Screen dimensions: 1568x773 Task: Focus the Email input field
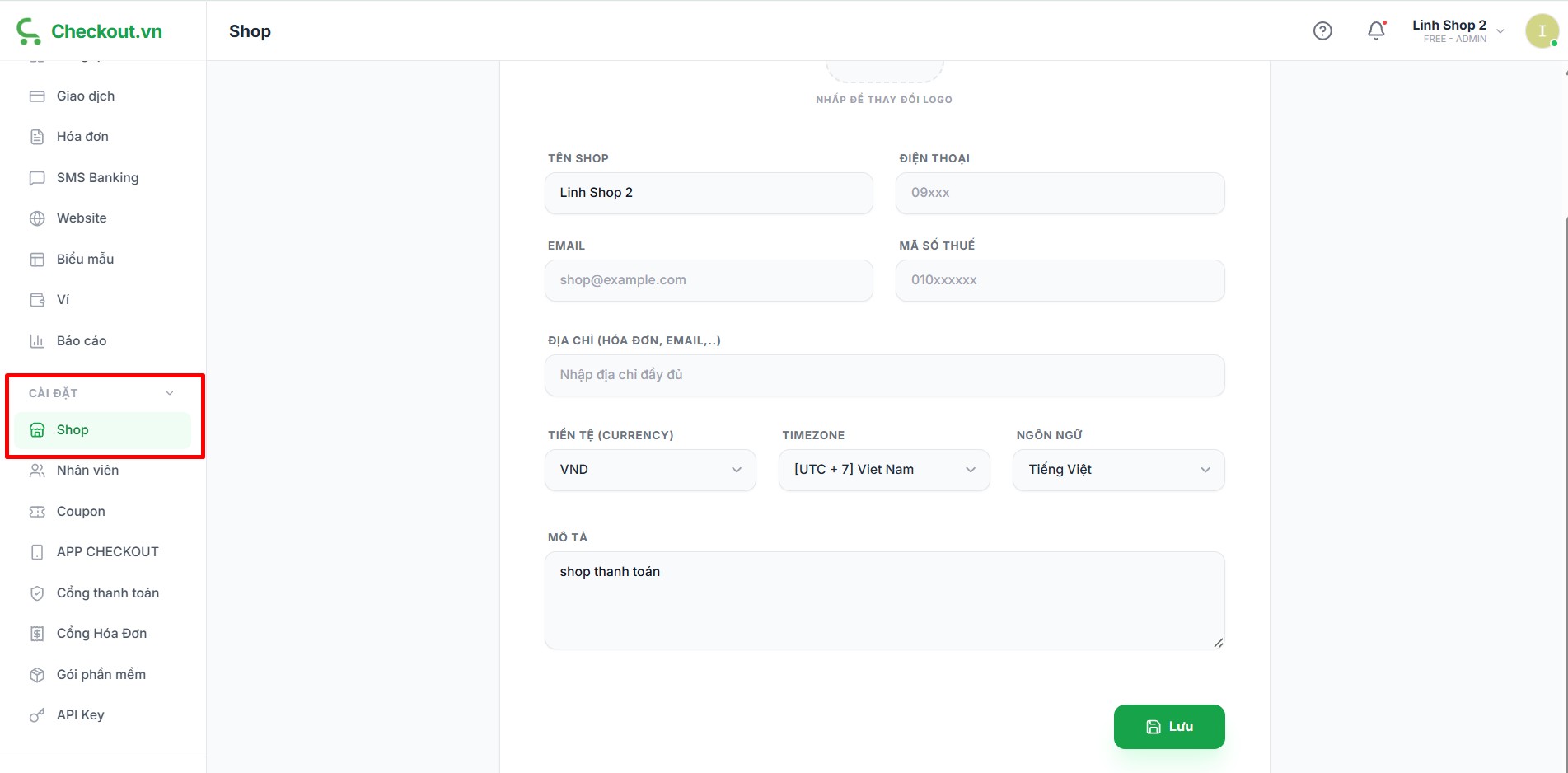click(x=709, y=280)
